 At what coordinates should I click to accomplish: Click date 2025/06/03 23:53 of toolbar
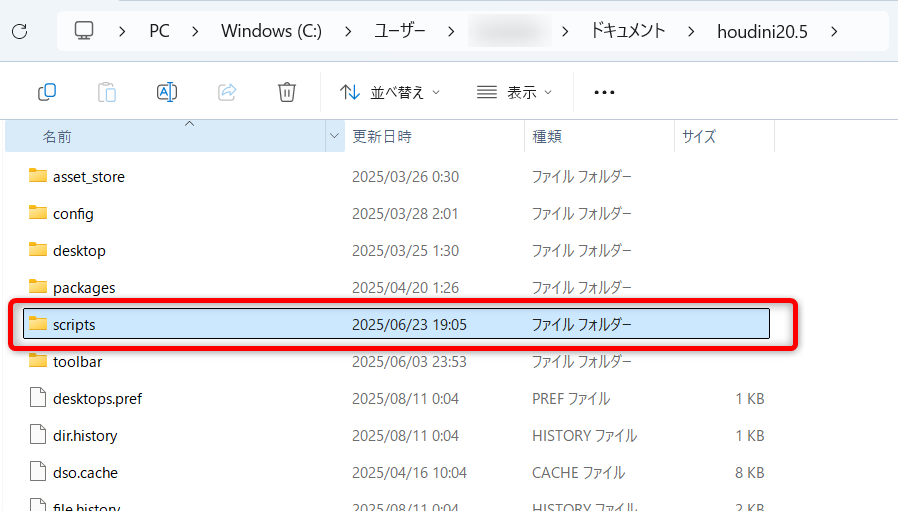tap(409, 362)
